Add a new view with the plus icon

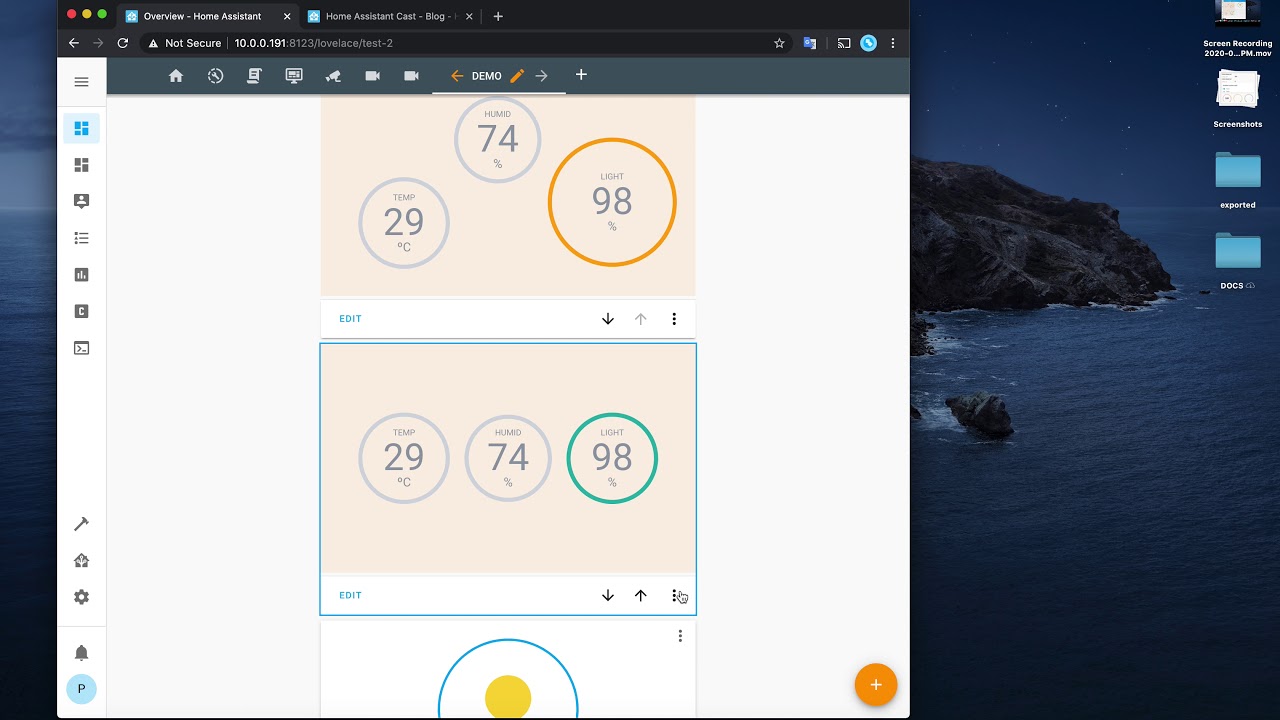(x=581, y=75)
